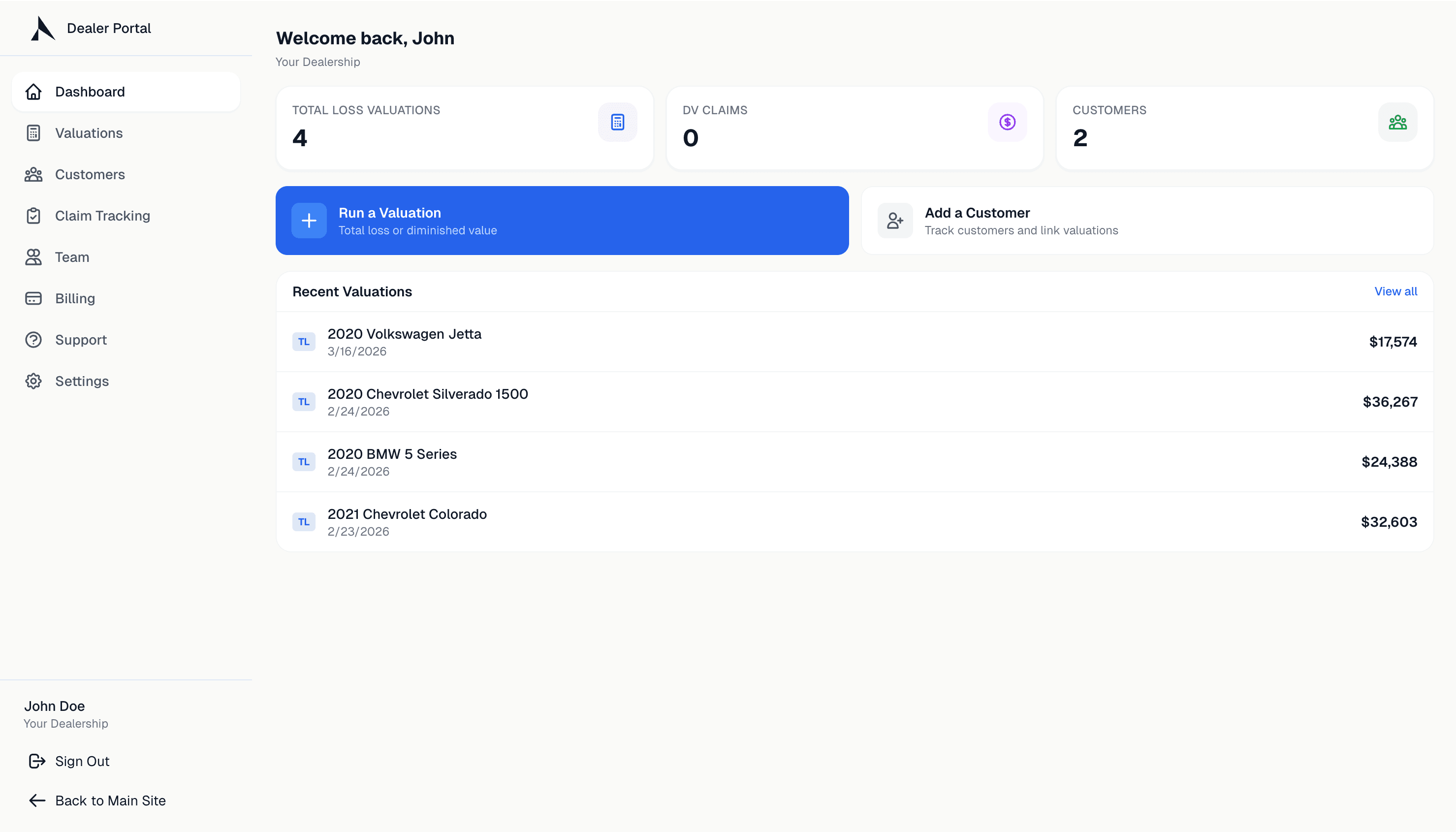The height and width of the screenshot is (832, 1456).
Task: Click the Claim Tracking shield icon
Action: pos(33,216)
